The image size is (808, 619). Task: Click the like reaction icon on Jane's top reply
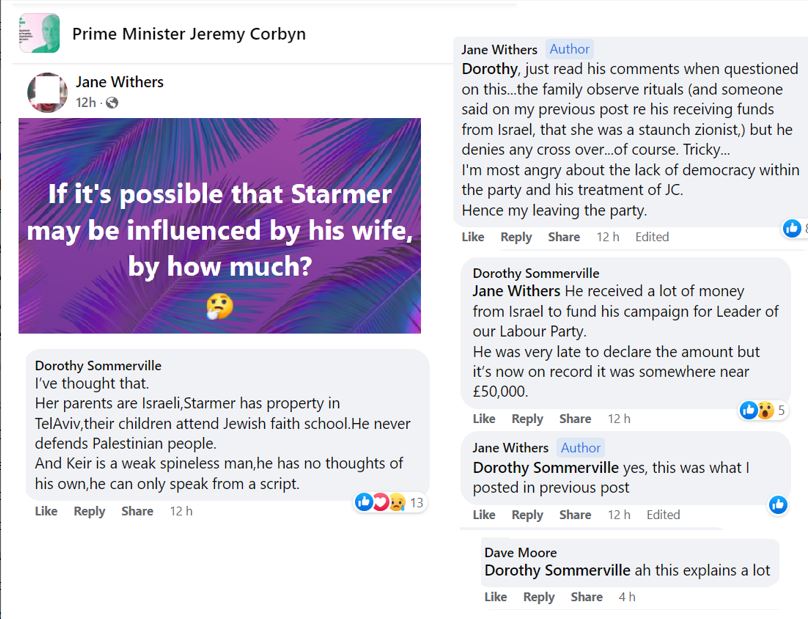(x=793, y=229)
